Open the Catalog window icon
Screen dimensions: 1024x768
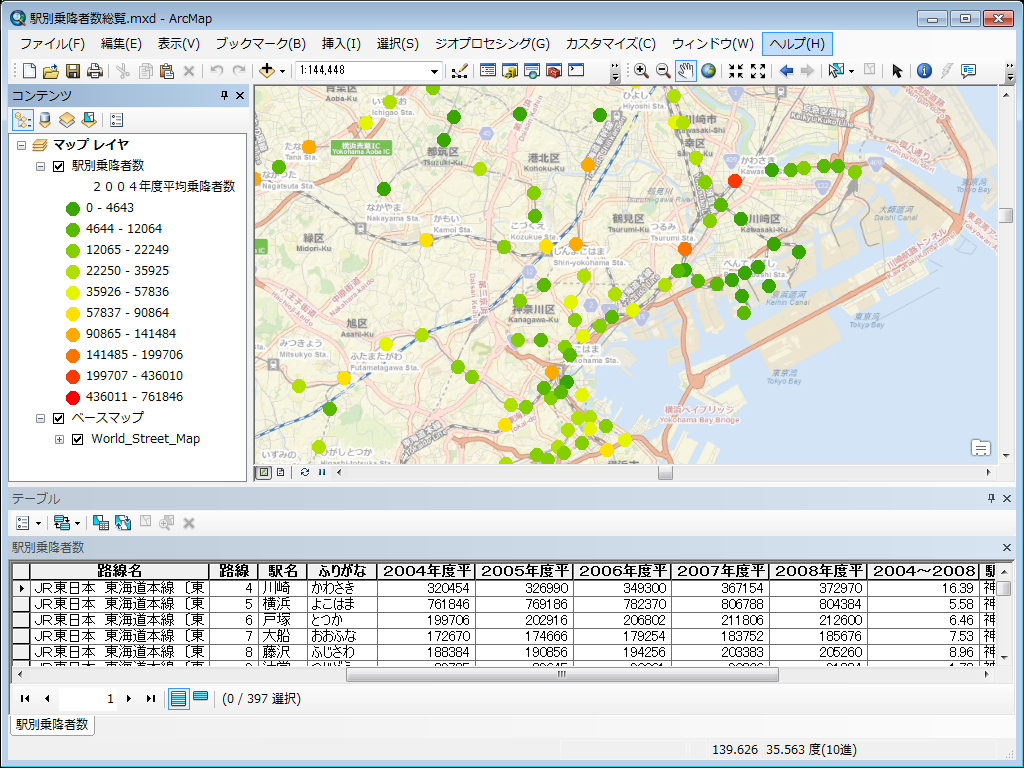point(510,70)
